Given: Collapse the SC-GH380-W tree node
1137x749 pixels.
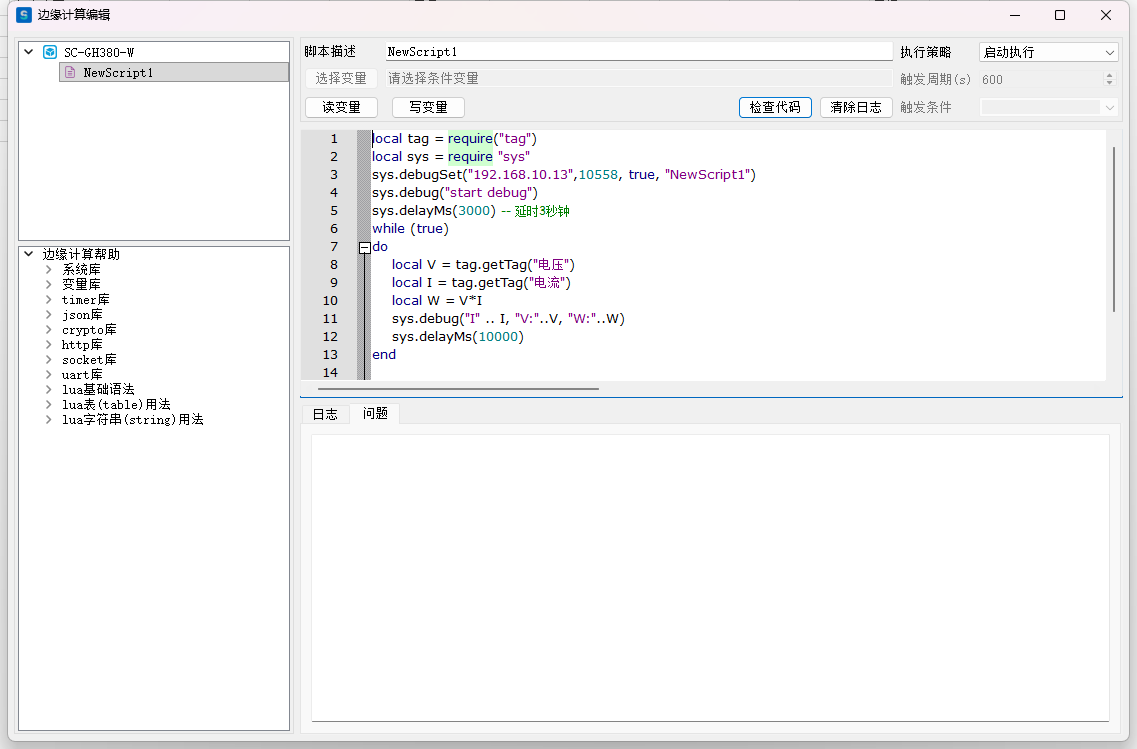Looking at the screenshot, I should [x=28, y=52].
